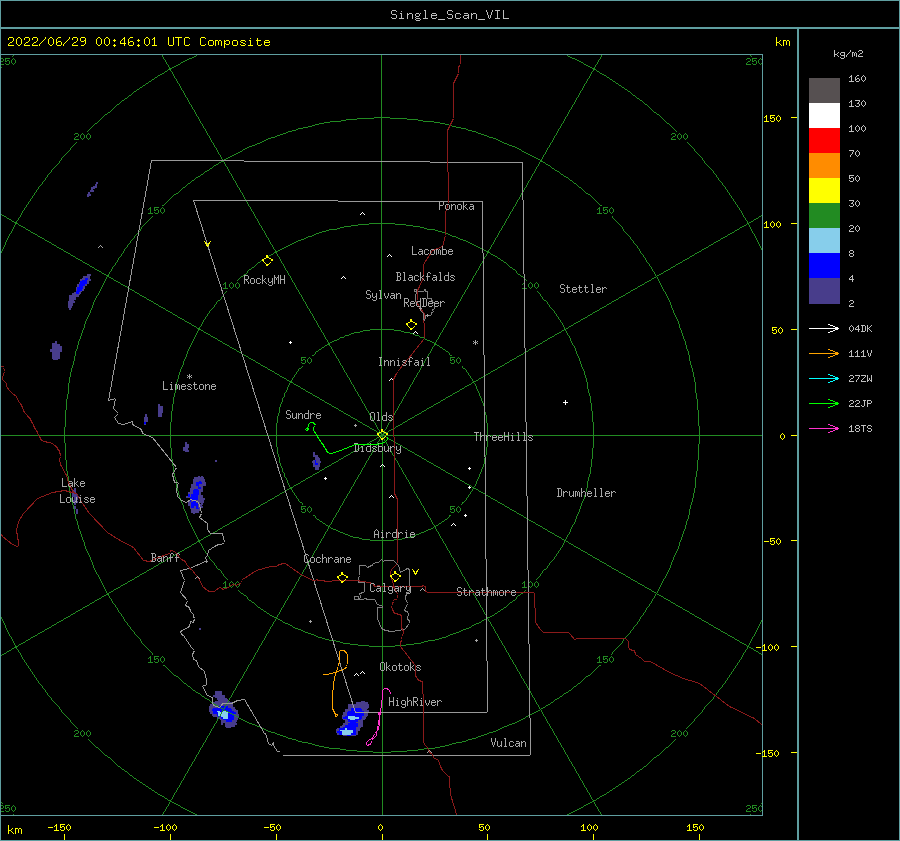
Task: Click the yellow diamond marker near RedDeer
Action: (x=411, y=324)
